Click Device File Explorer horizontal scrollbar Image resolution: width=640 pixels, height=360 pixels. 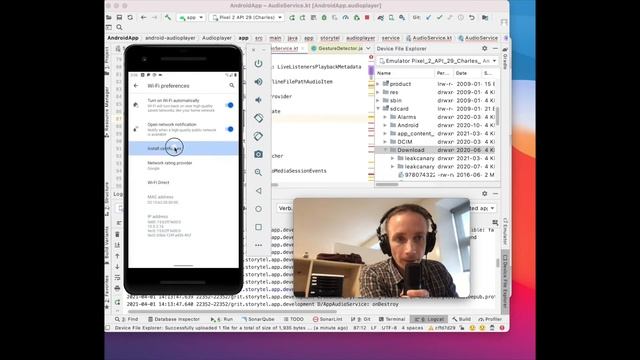(387, 184)
